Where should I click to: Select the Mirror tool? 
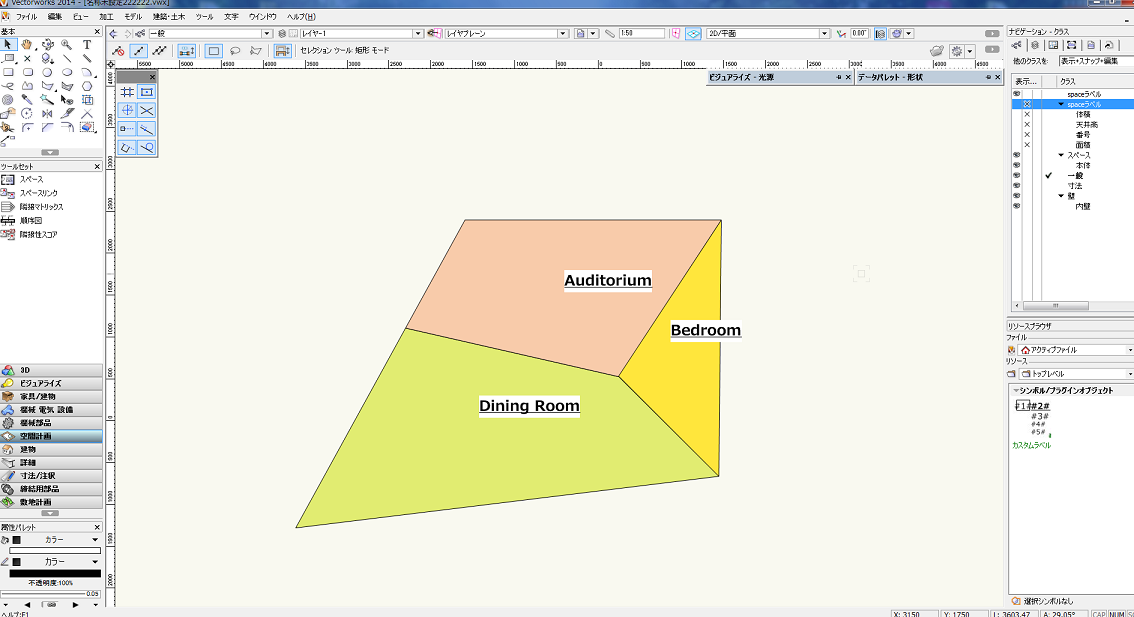[x=47, y=114]
